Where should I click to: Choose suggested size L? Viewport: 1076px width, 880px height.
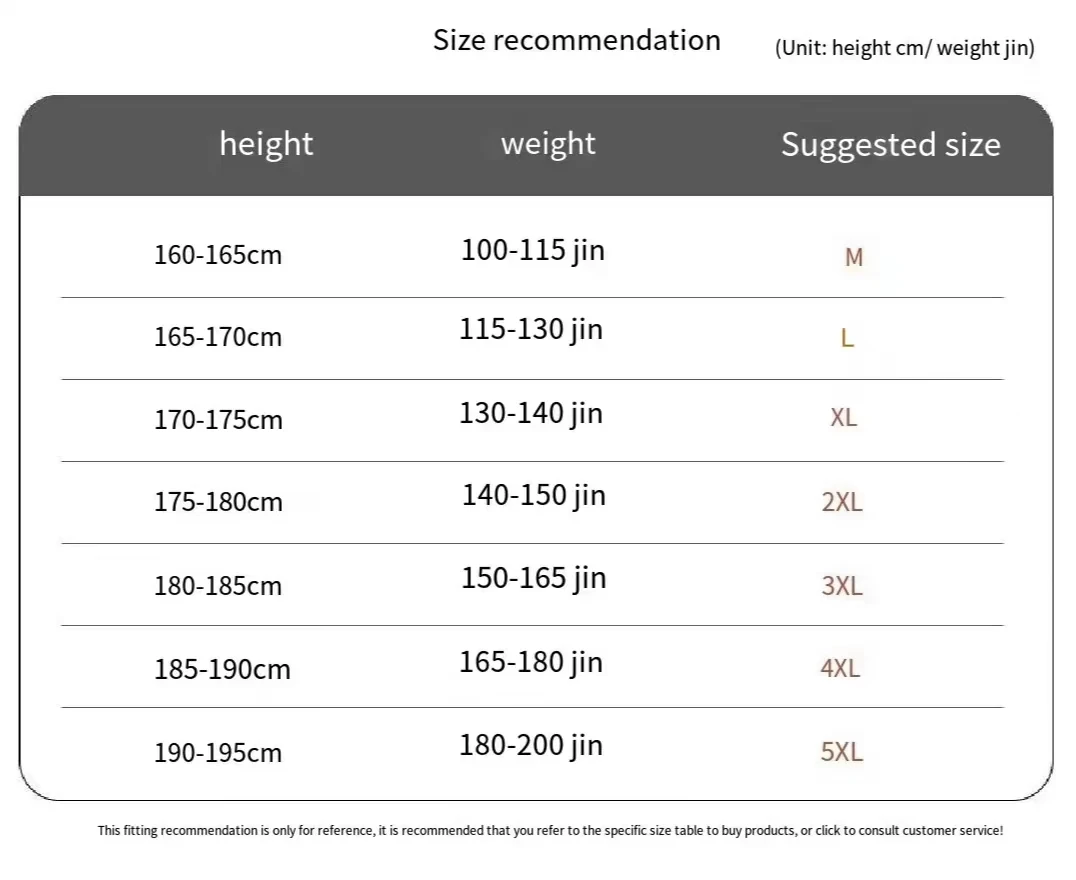tap(847, 338)
